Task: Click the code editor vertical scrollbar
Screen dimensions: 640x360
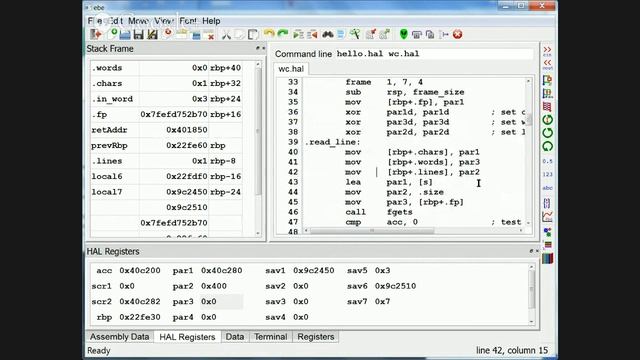Action: pos(529,151)
